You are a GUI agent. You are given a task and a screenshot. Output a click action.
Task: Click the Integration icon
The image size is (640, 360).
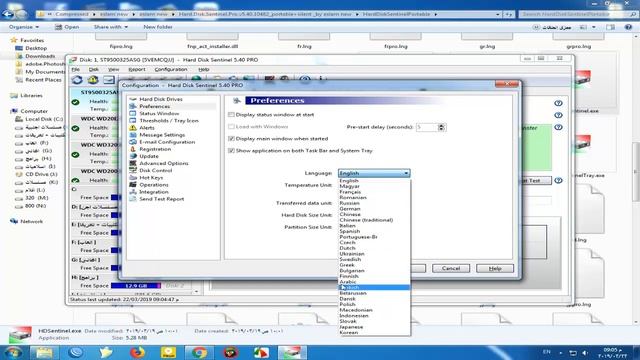tap(133, 192)
